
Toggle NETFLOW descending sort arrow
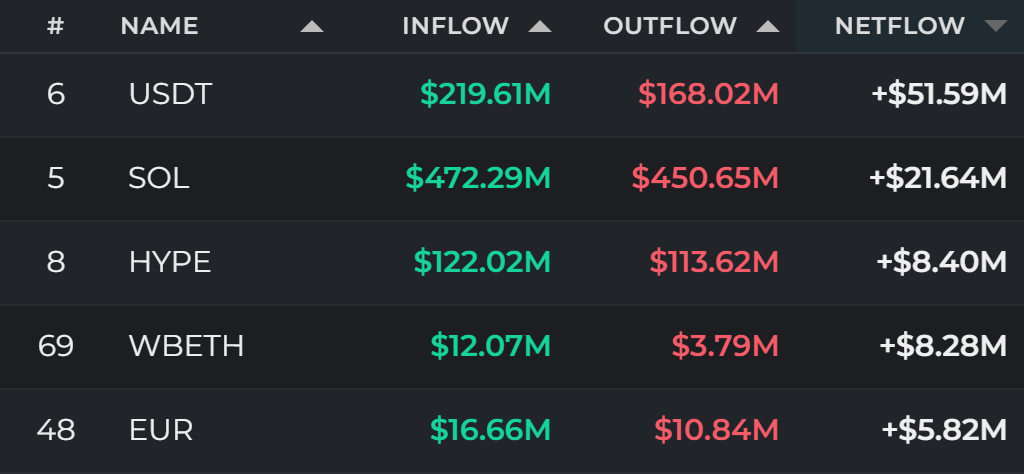996,26
